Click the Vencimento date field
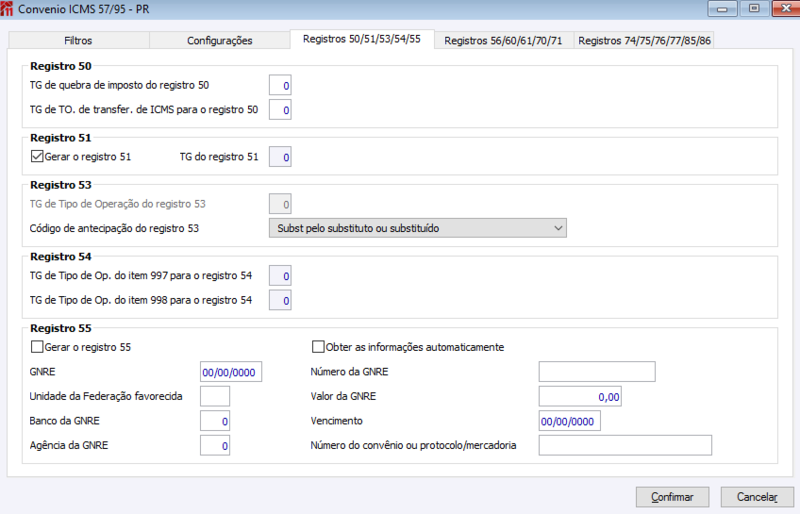800x514 pixels. (x=569, y=421)
